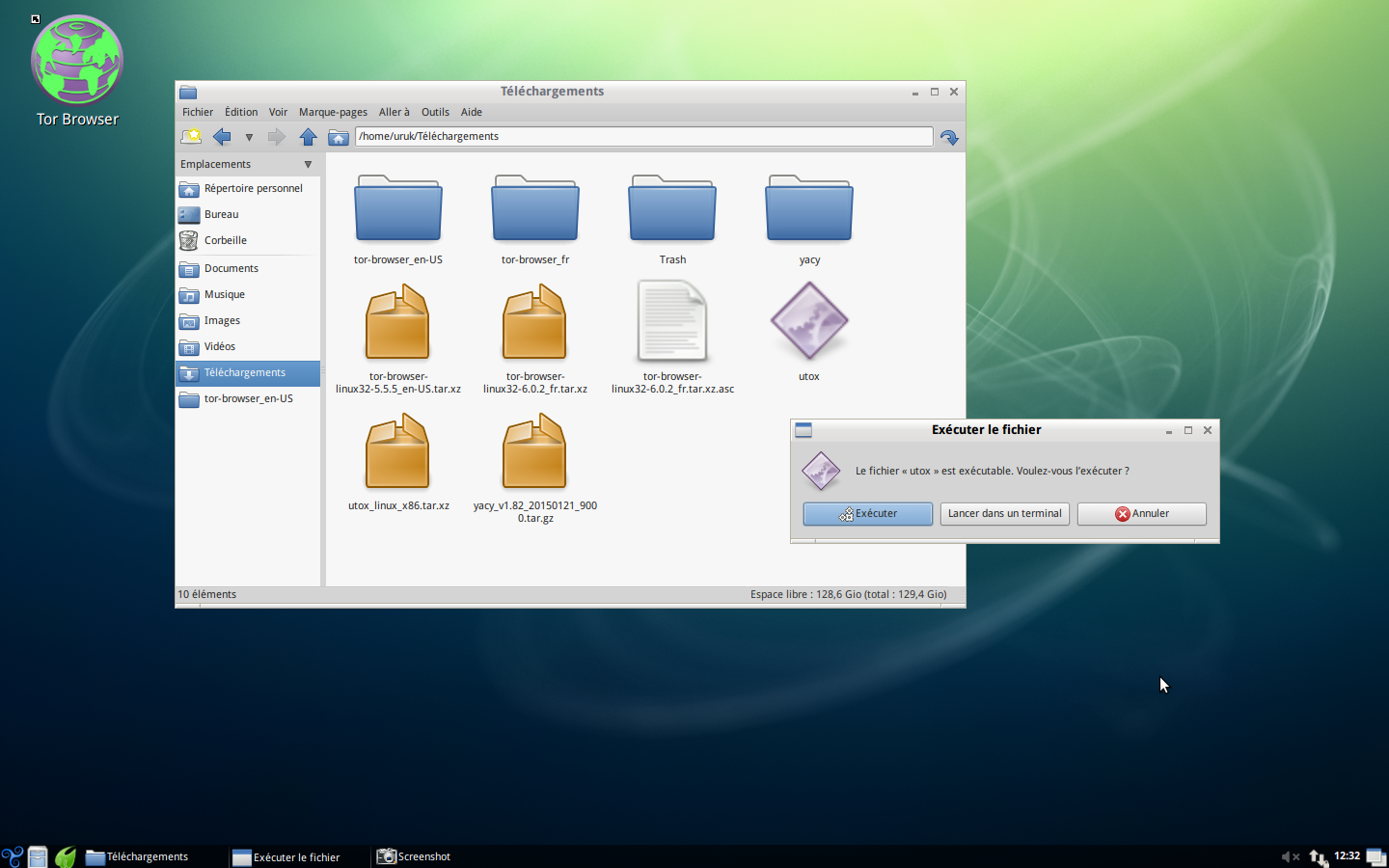This screenshot has width=1389, height=868.
Task: Switch to Exécuter le fichier taskbar entry
Action: 299,856
